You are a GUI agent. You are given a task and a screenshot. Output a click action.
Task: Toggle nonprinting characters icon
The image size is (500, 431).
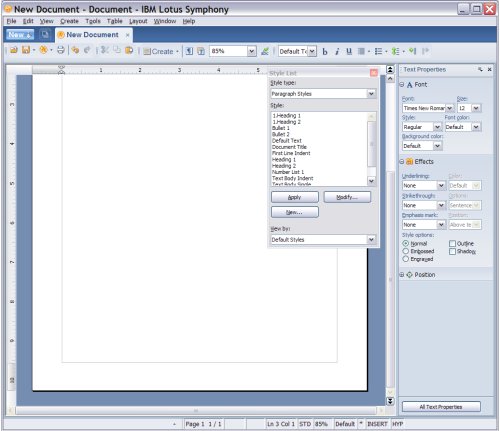[189, 51]
